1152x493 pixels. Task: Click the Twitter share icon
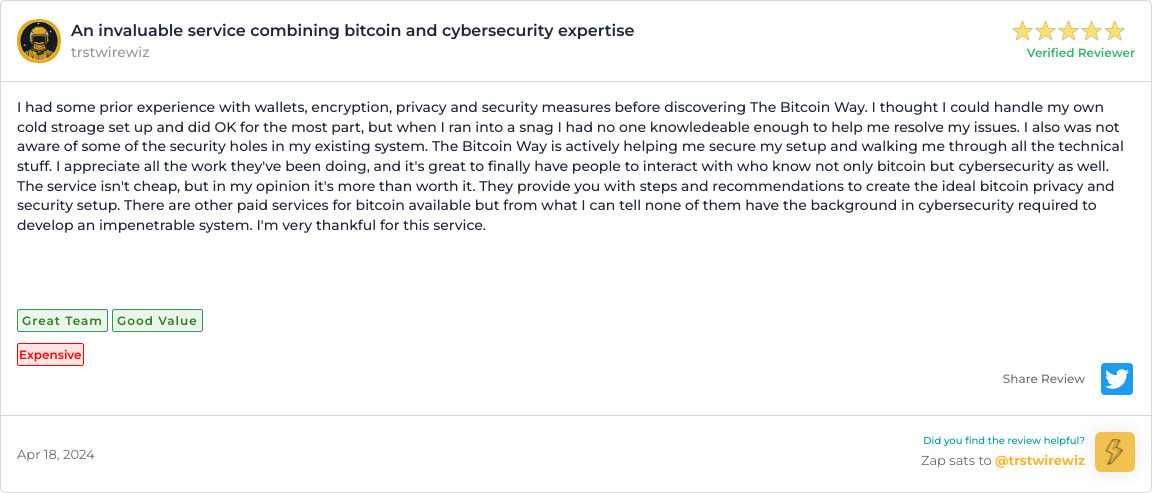click(x=1117, y=379)
